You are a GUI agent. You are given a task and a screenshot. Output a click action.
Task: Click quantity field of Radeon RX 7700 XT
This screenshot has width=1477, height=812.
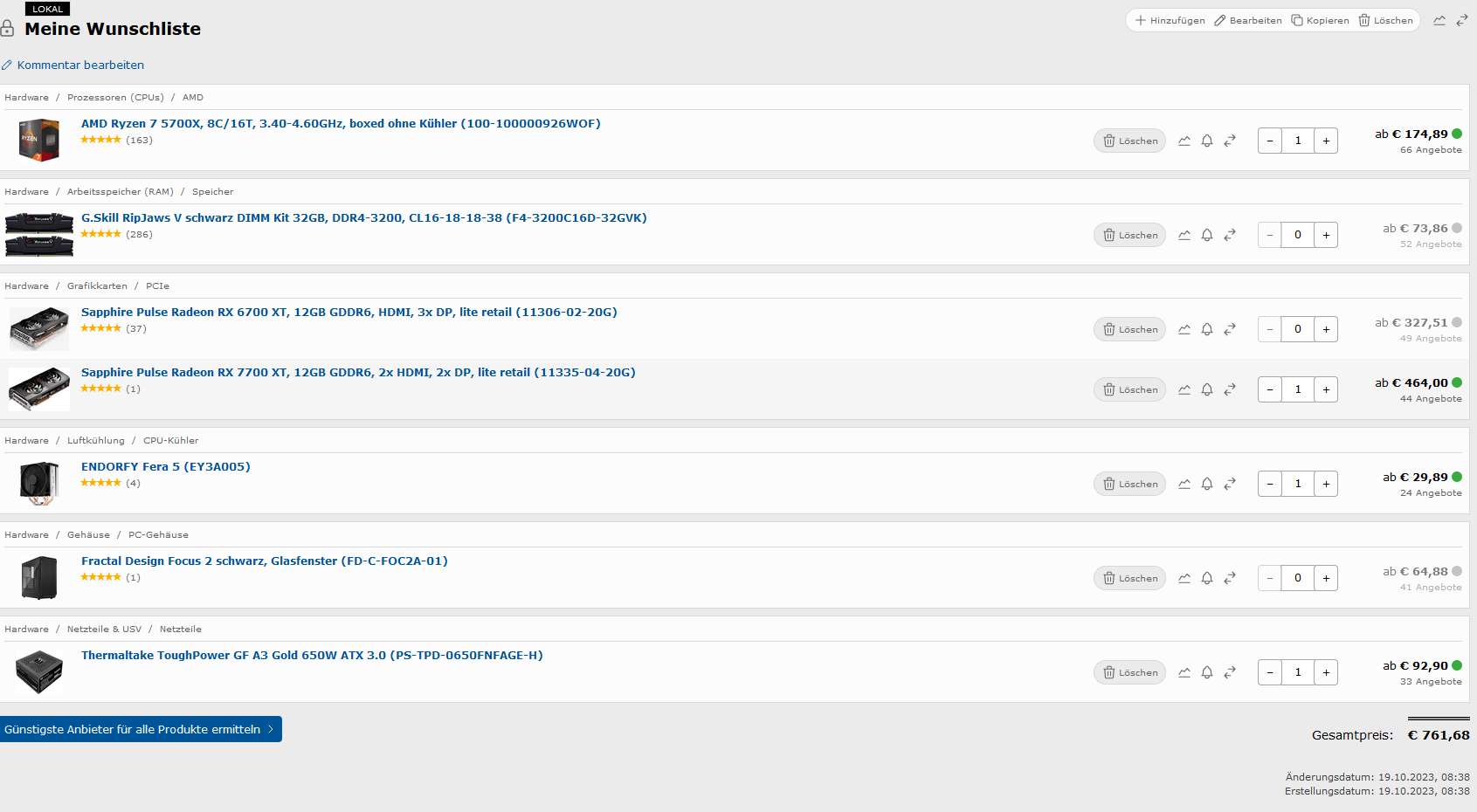tap(1298, 389)
